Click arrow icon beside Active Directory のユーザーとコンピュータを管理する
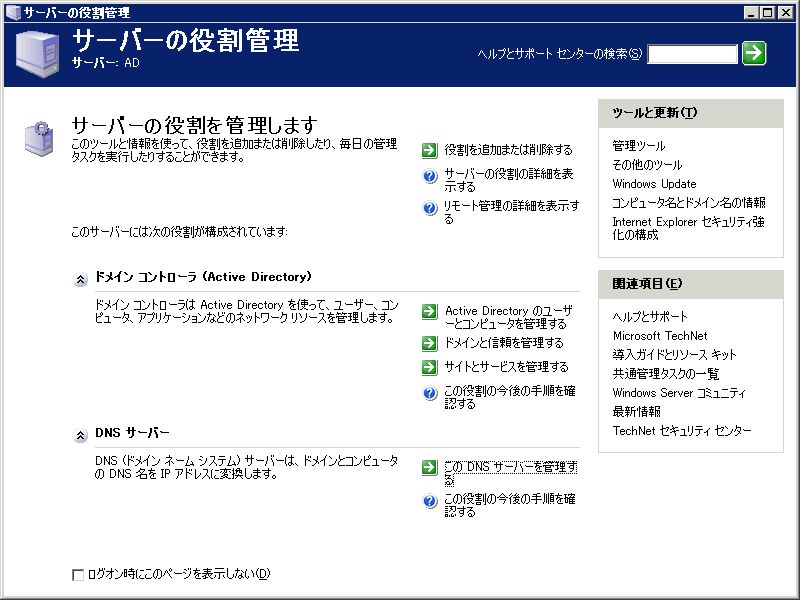800x600 pixels. [430, 311]
